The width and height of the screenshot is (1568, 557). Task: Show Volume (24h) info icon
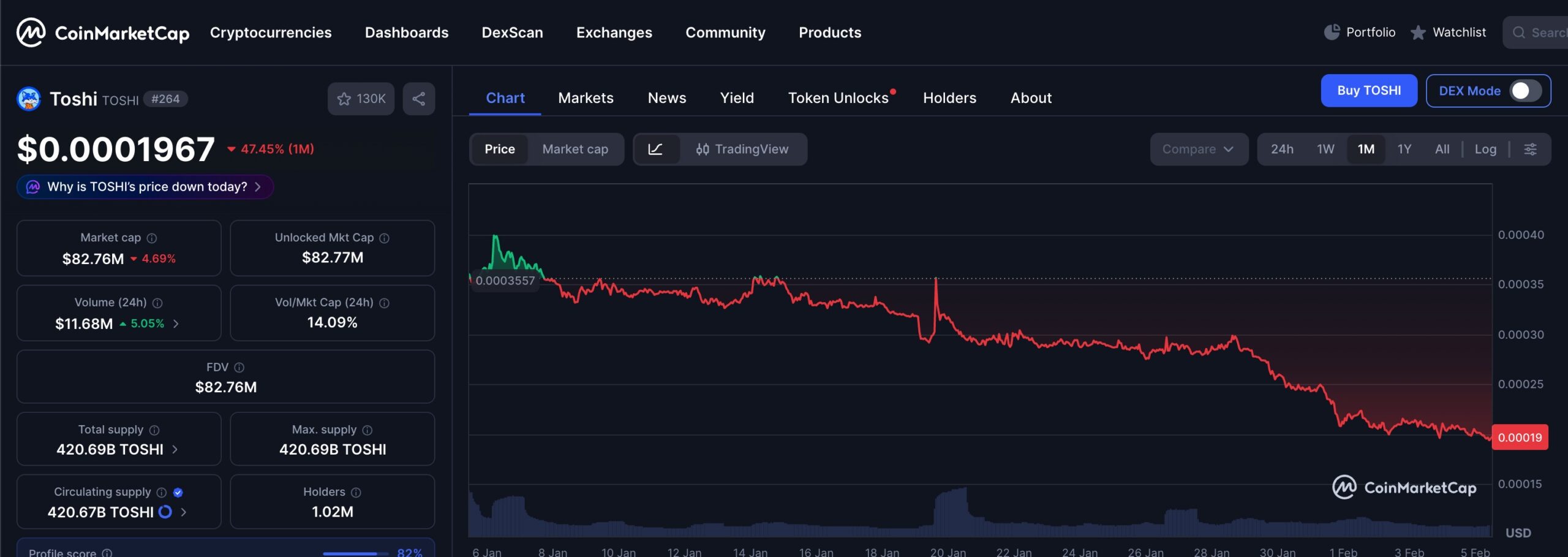157,303
